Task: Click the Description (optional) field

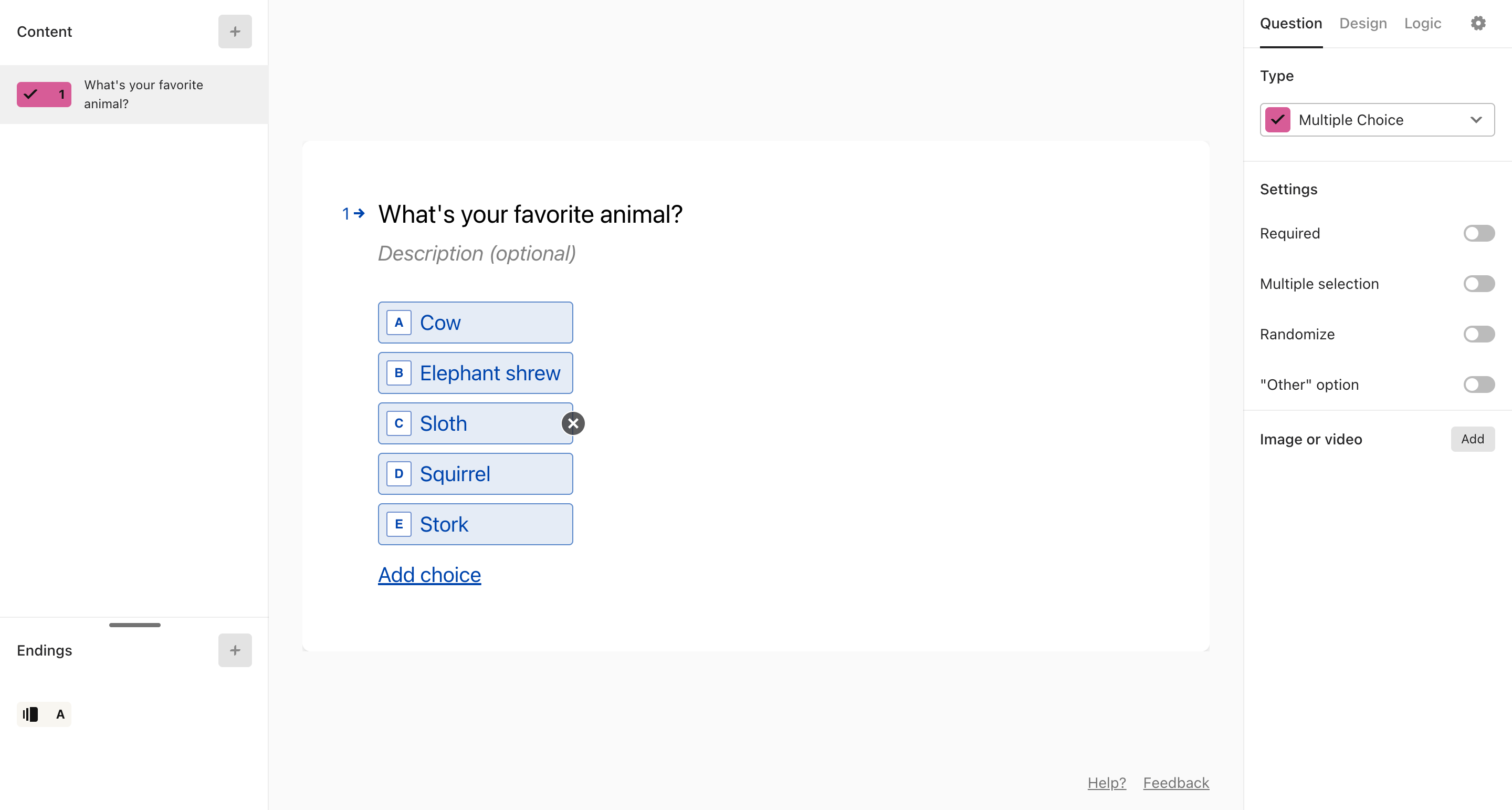Action: 477,253
